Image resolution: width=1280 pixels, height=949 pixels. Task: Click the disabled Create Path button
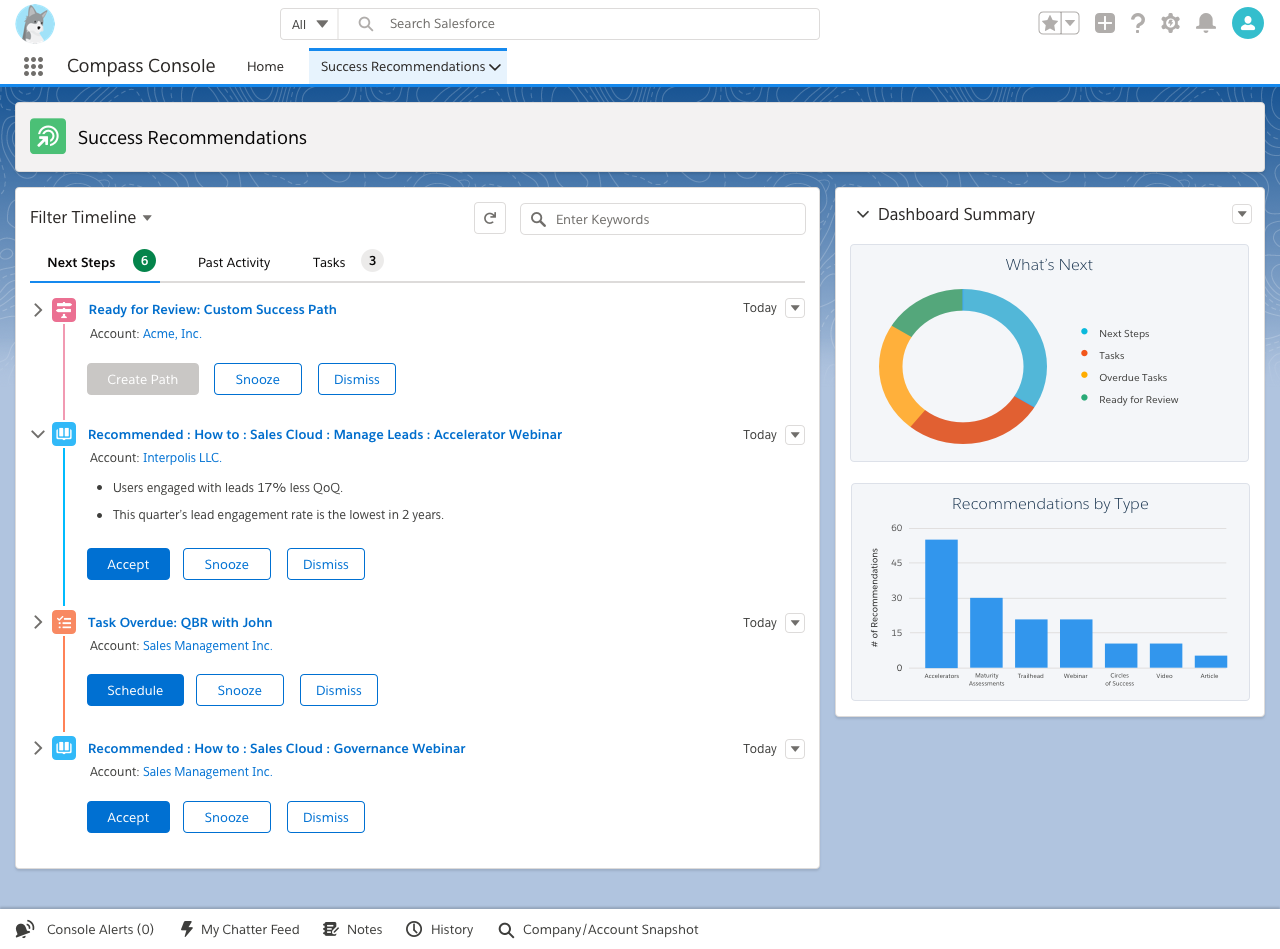[143, 379]
